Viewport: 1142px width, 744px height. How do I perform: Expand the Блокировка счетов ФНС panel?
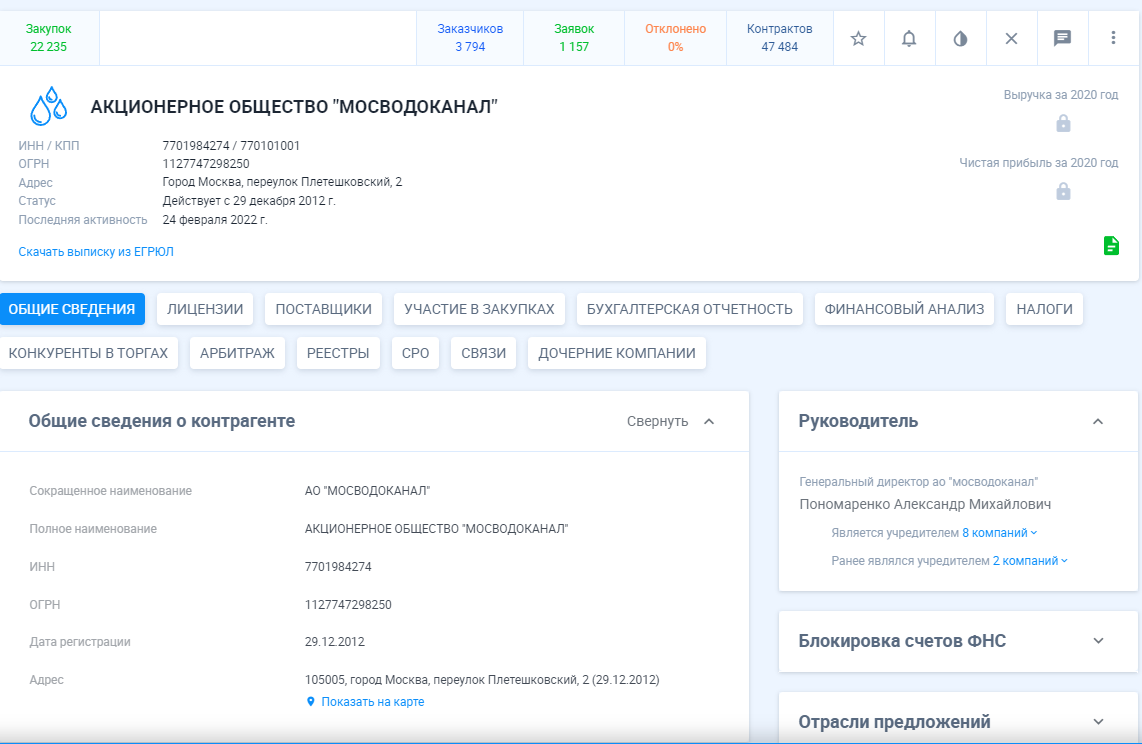point(1097,641)
